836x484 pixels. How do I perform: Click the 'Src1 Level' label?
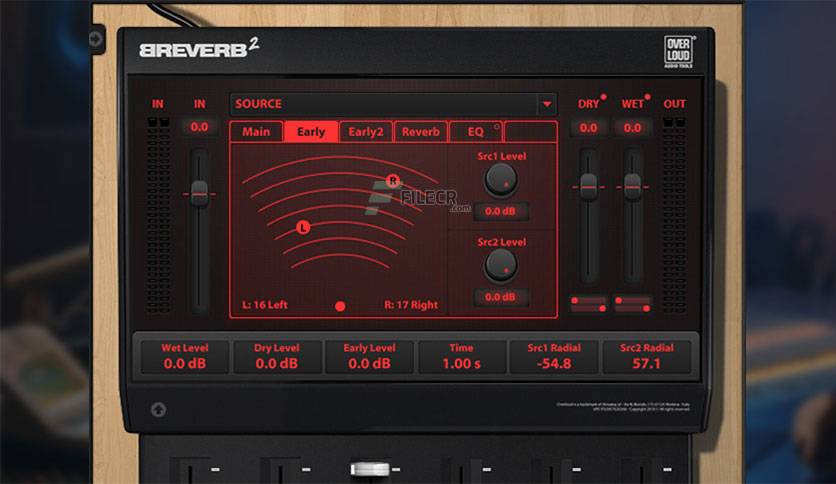click(x=501, y=156)
